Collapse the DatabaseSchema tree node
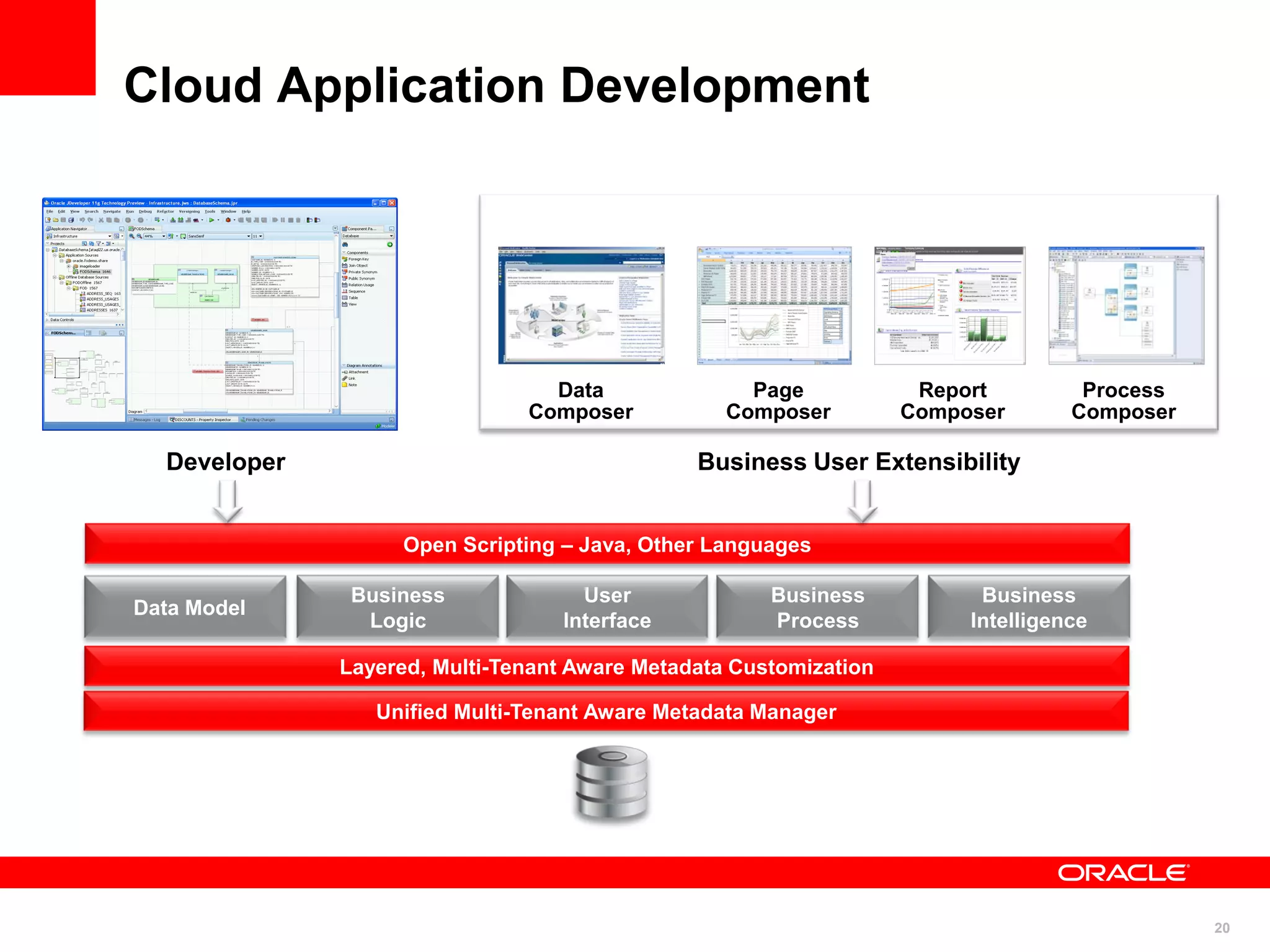 [x=47, y=250]
